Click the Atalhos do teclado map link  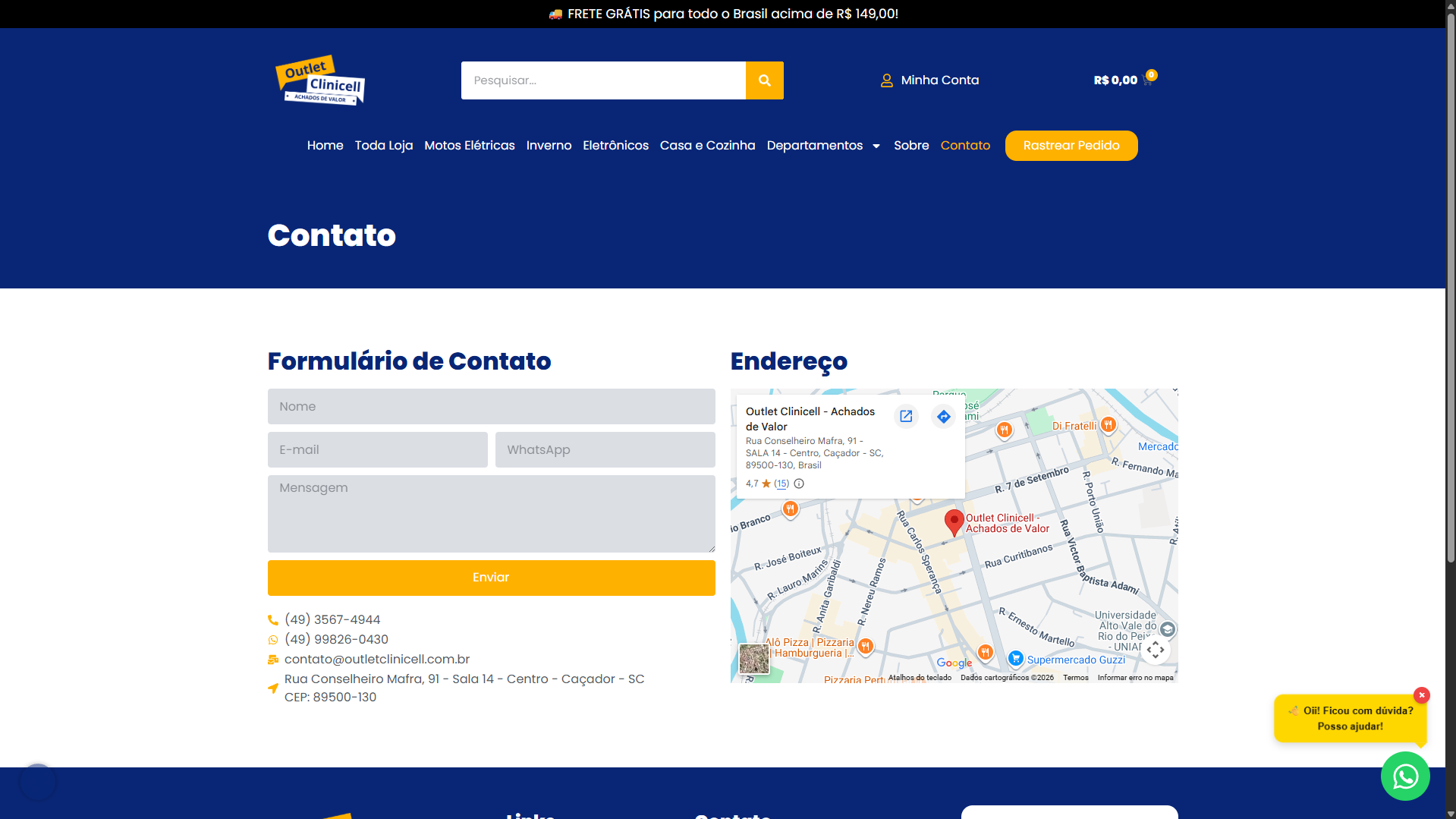pos(920,678)
